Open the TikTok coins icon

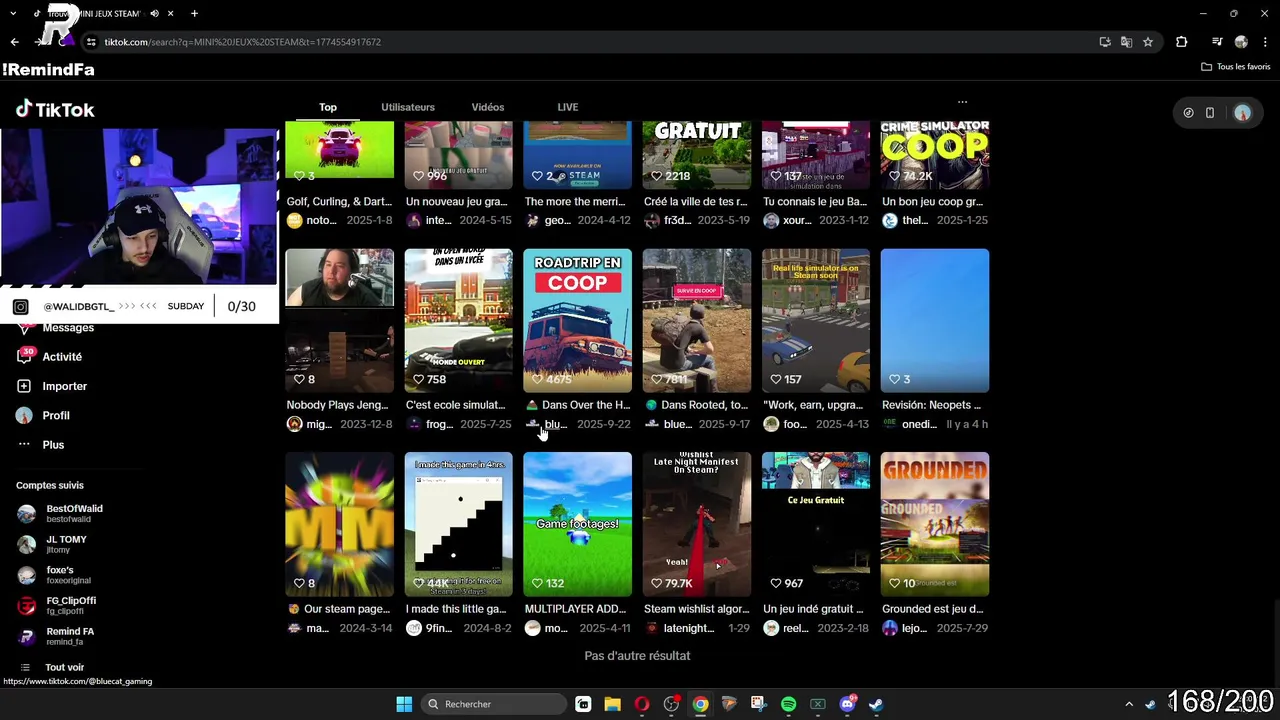tap(1188, 113)
